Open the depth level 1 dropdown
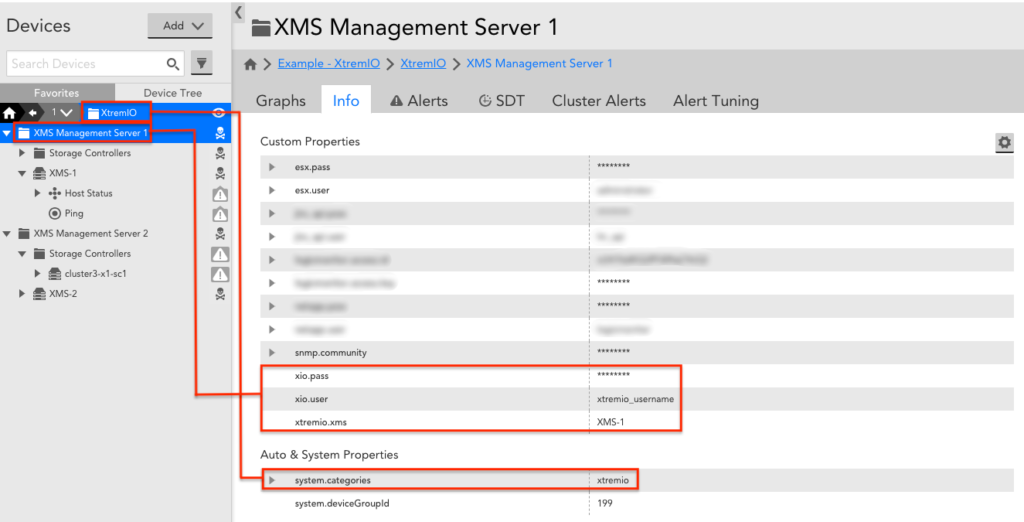Image resolution: width=1024 pixels, height=522 pixels. [x=62, y=113]
